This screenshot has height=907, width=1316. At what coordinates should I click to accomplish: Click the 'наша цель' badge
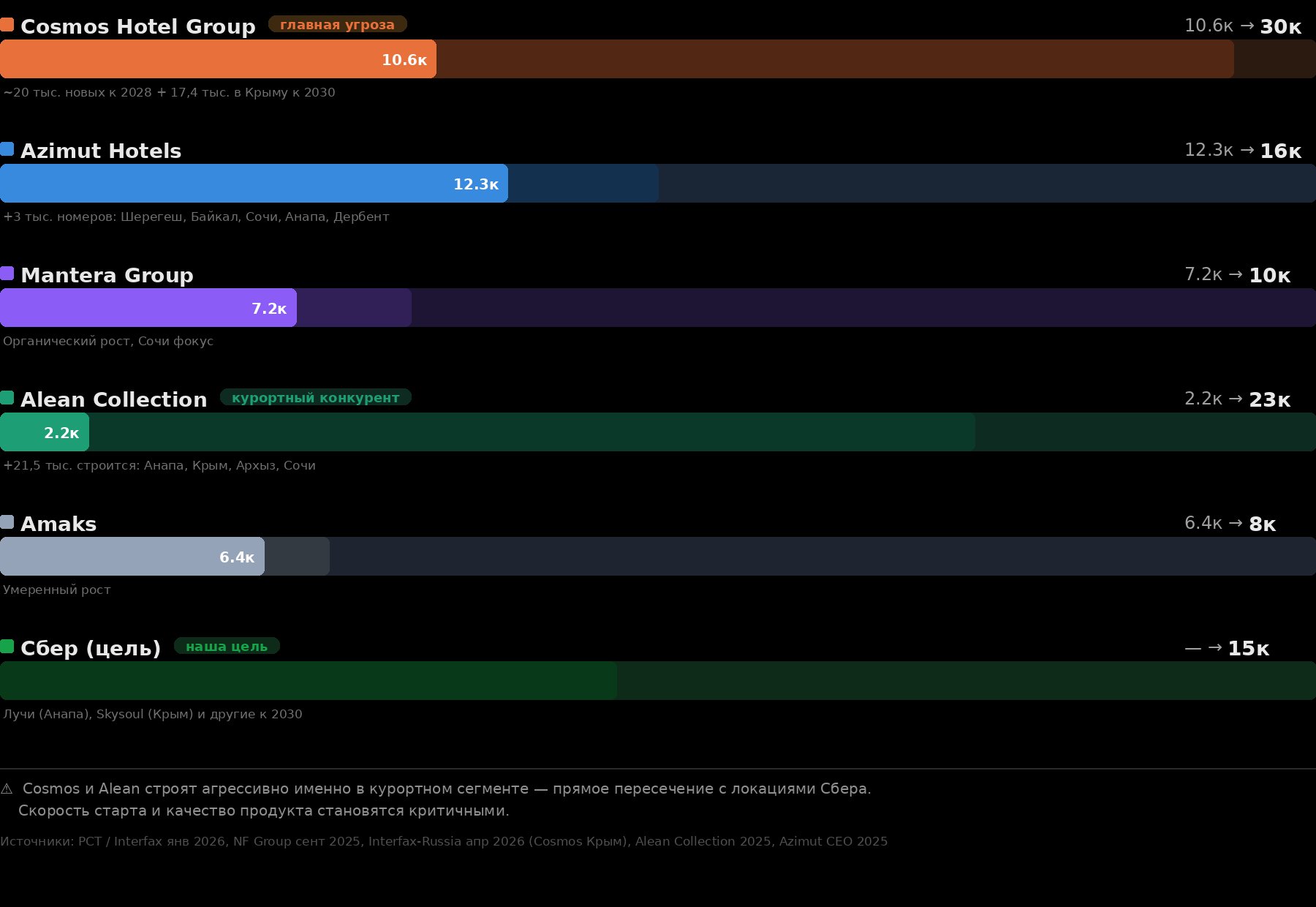click(x=227, y=647)
